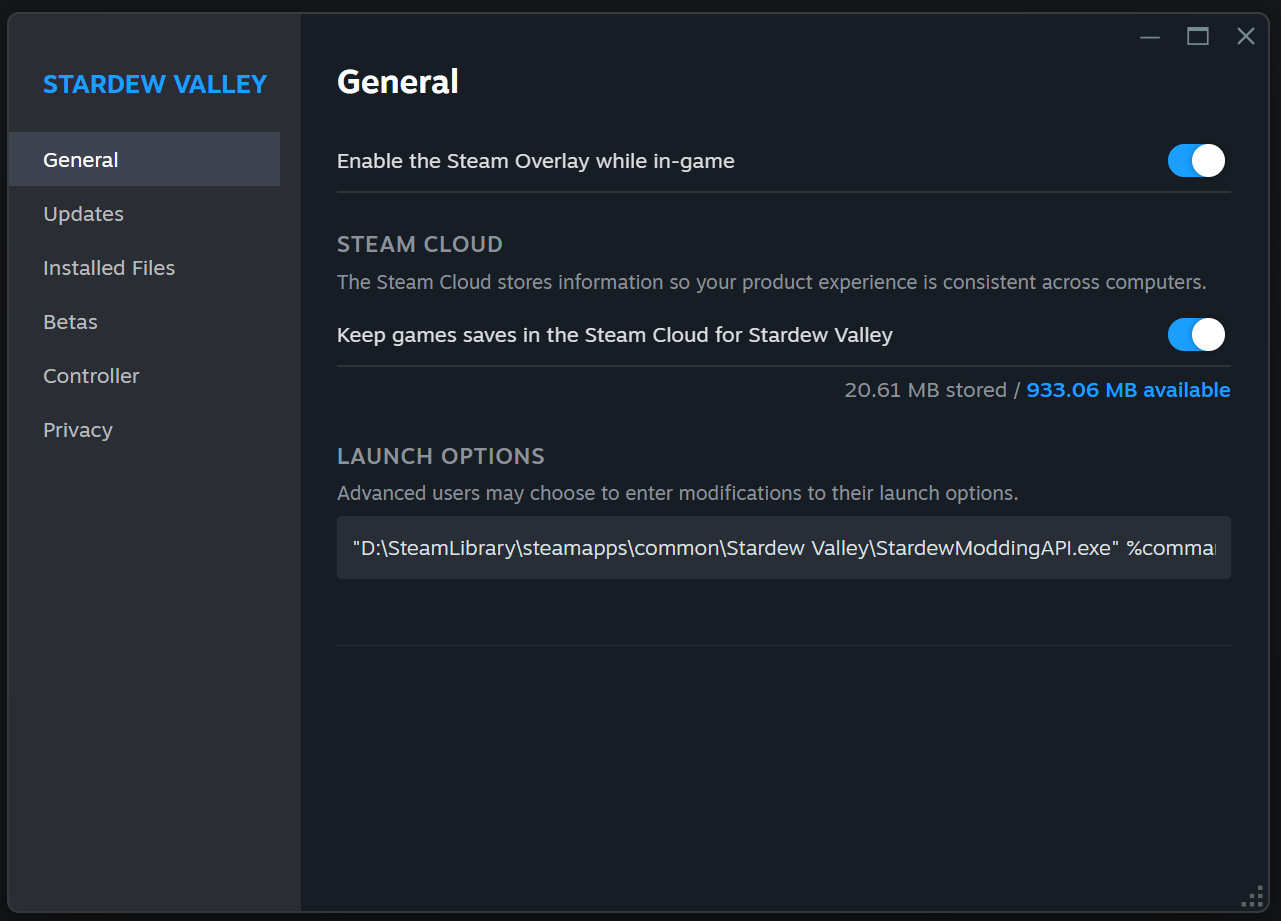The height and width of the screenshot is (921, 1281).
Task: Disable the Steam Overlay while in-game toggle
Action: (x=1196, y=160)
